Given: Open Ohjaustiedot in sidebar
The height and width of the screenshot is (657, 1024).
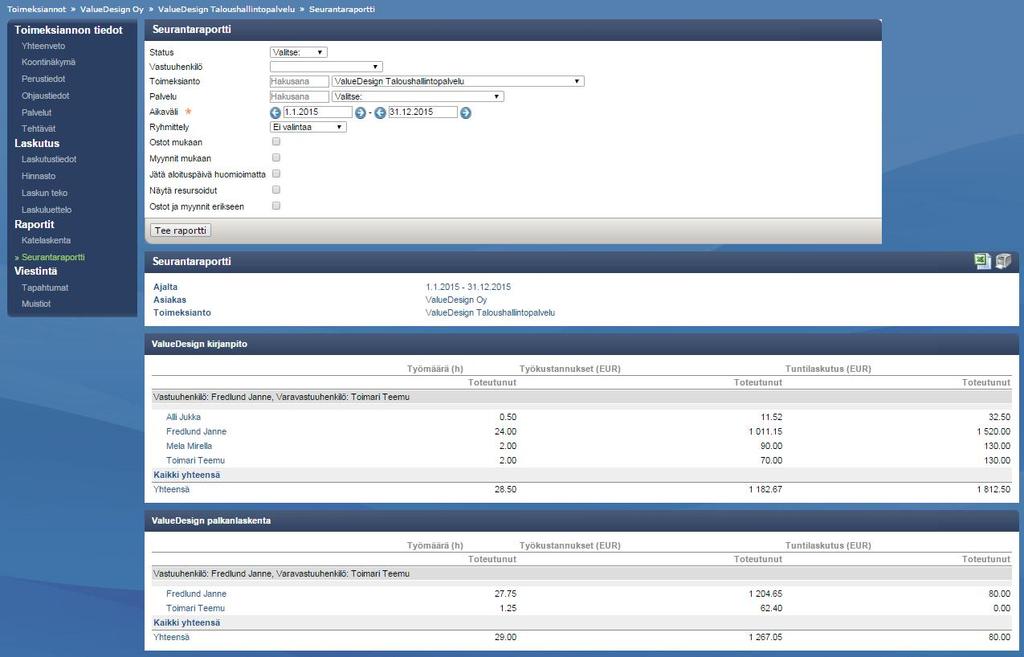Looking at the screenshot, I should pyautogui.click(x=45, y=96).
